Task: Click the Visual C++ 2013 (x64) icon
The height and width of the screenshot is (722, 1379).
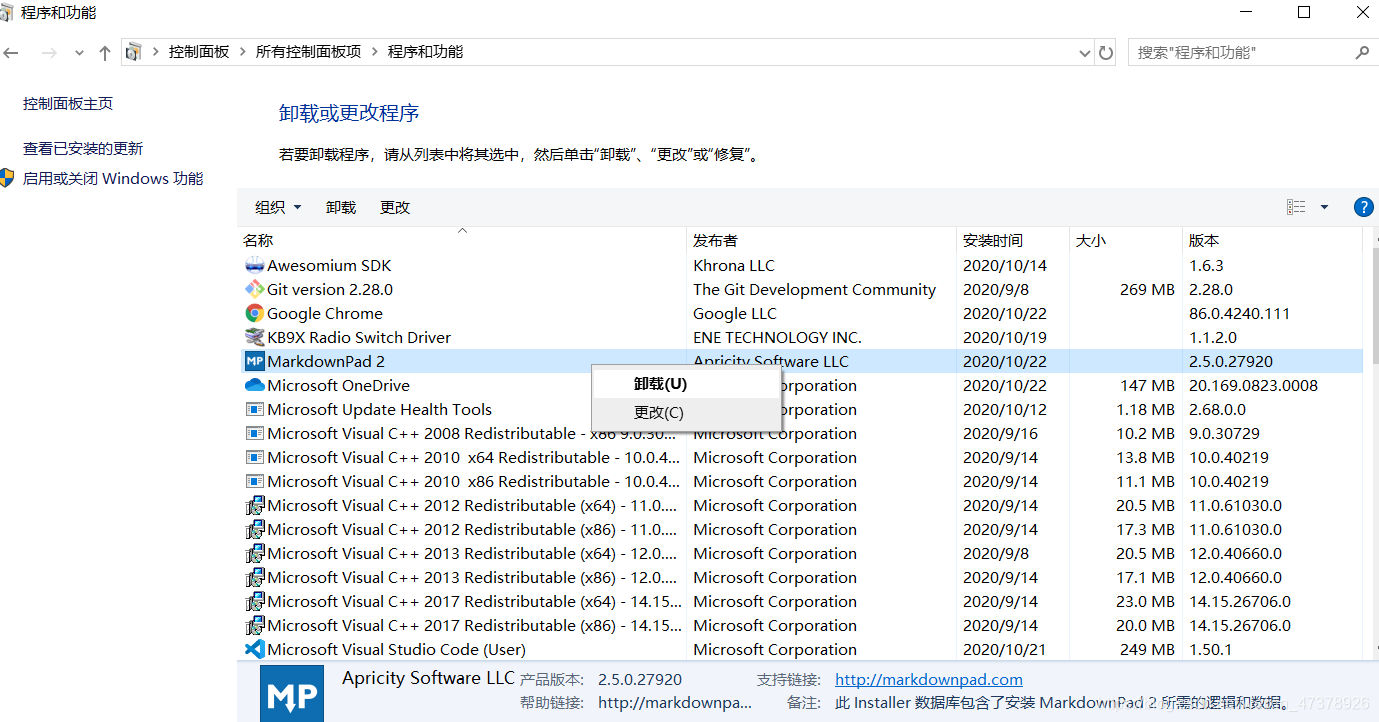Action: pos(254,553)
